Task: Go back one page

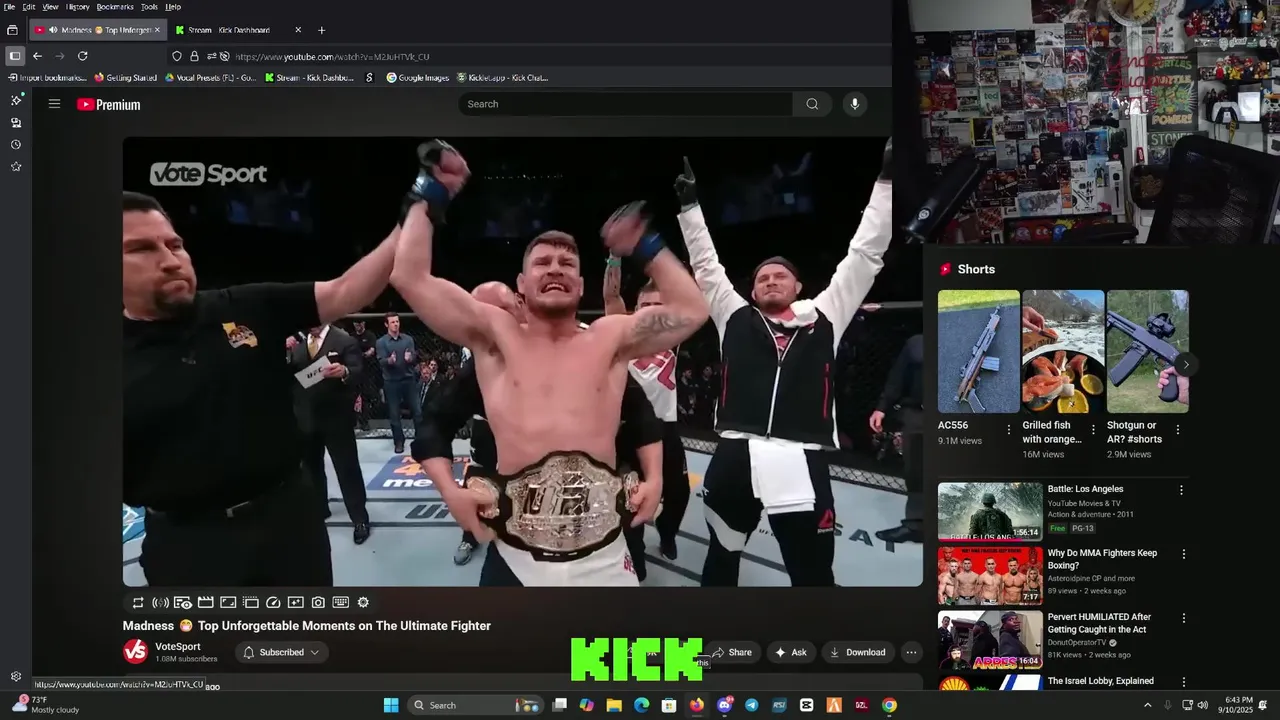Action: tap(37, 56)
